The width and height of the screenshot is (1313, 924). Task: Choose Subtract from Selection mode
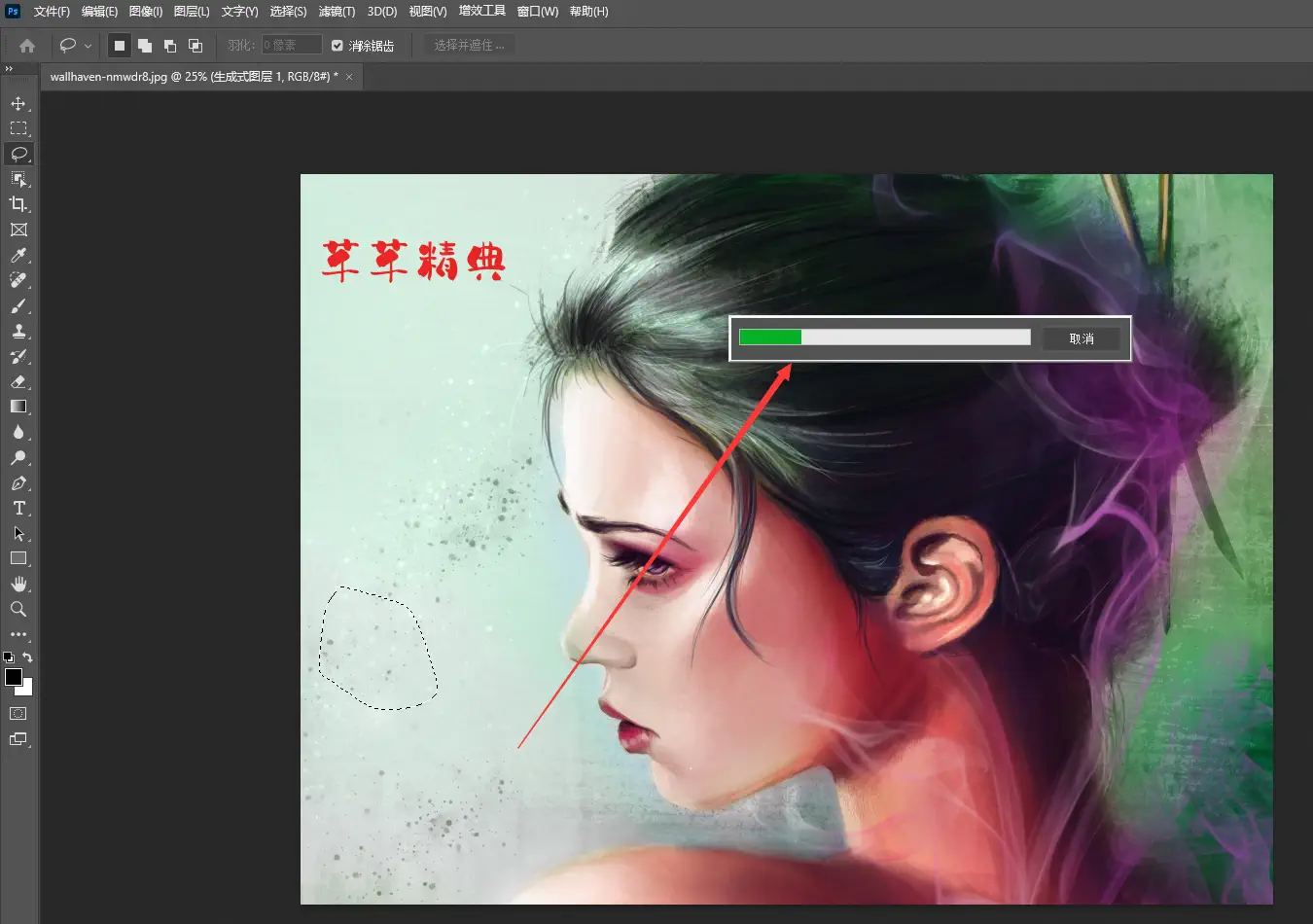point(170,46)
